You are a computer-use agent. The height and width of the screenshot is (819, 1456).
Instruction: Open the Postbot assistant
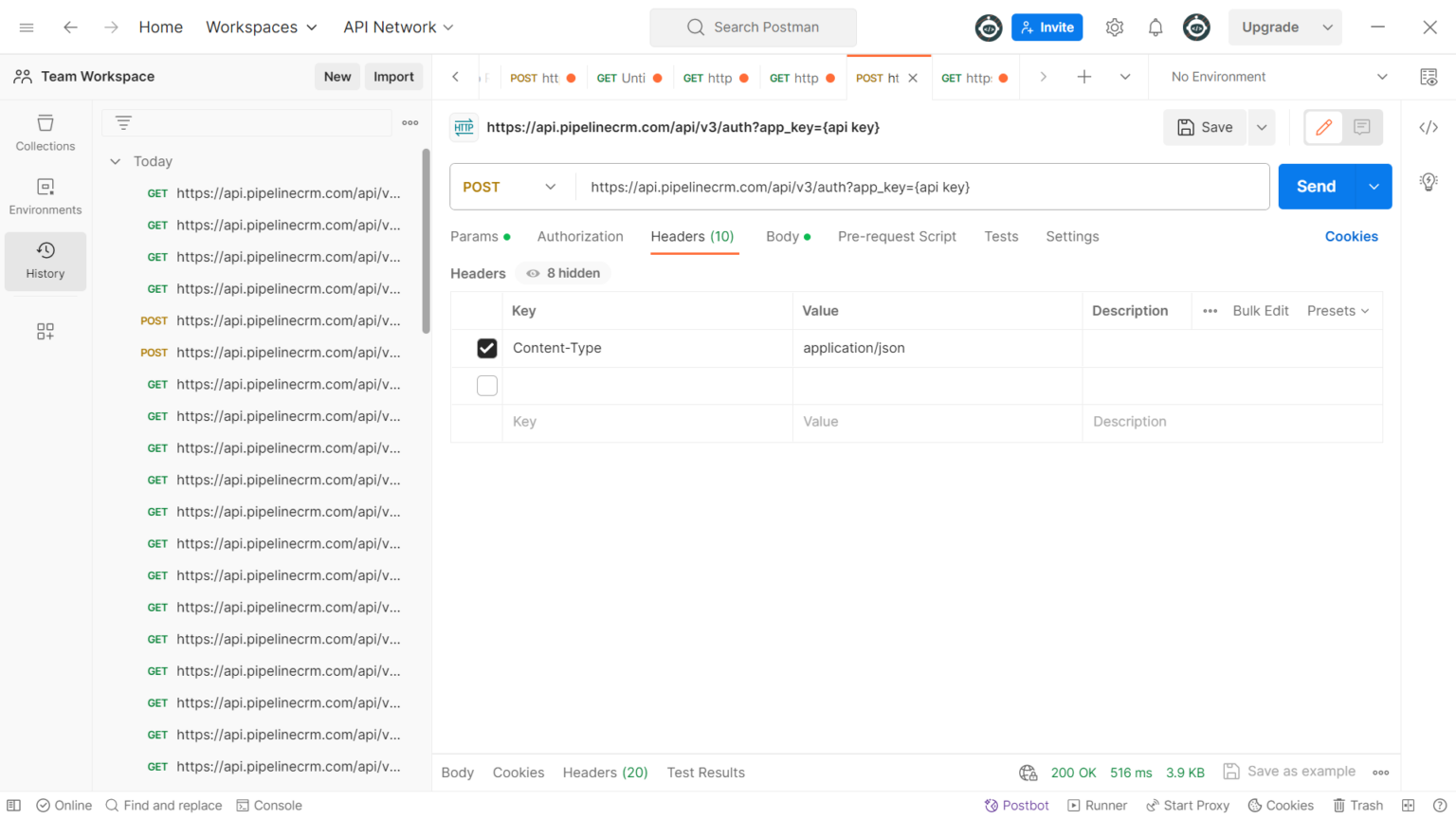pyautogui.click(x=1016, y=805)
